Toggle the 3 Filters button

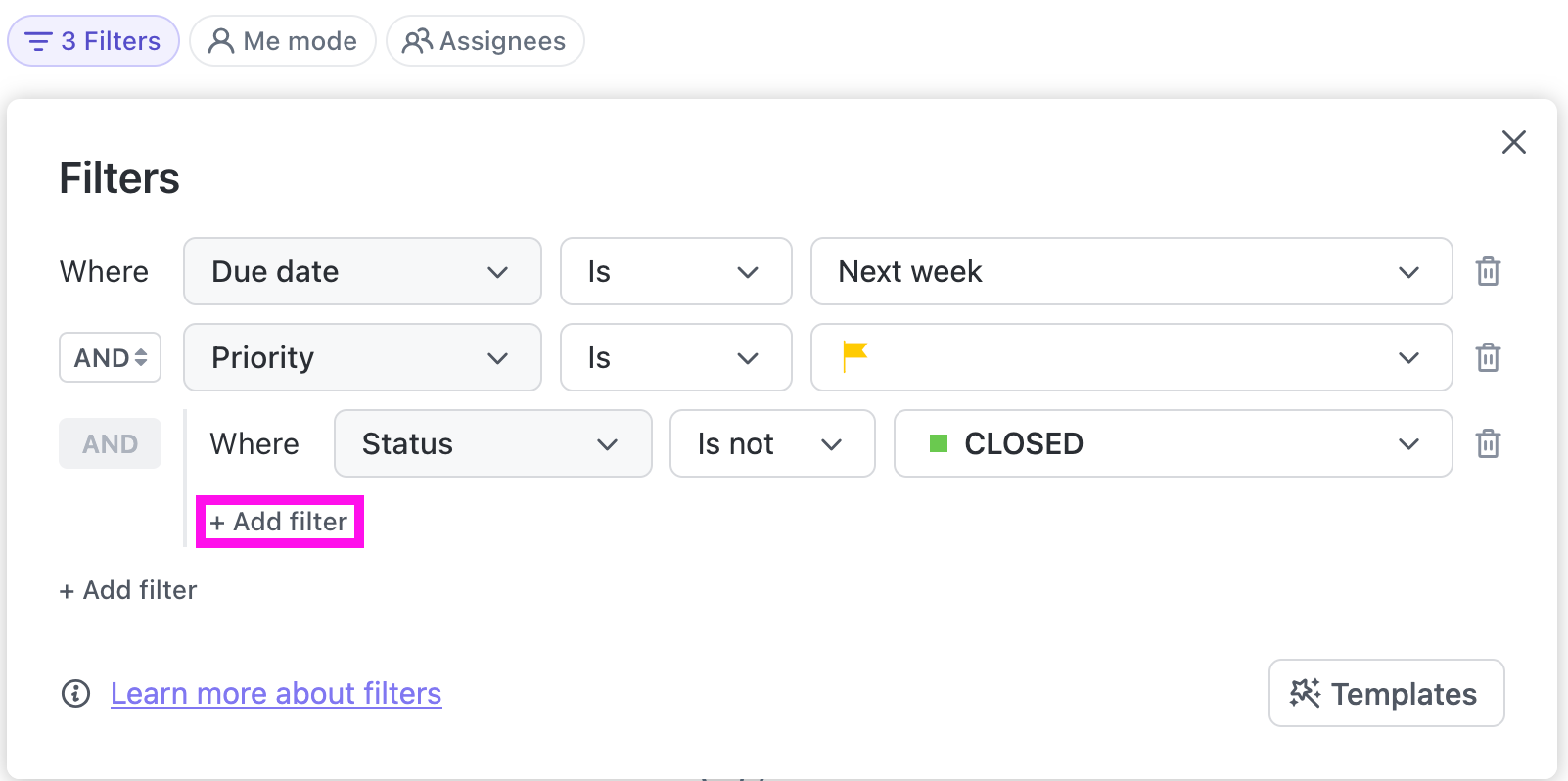pos(93,41)
